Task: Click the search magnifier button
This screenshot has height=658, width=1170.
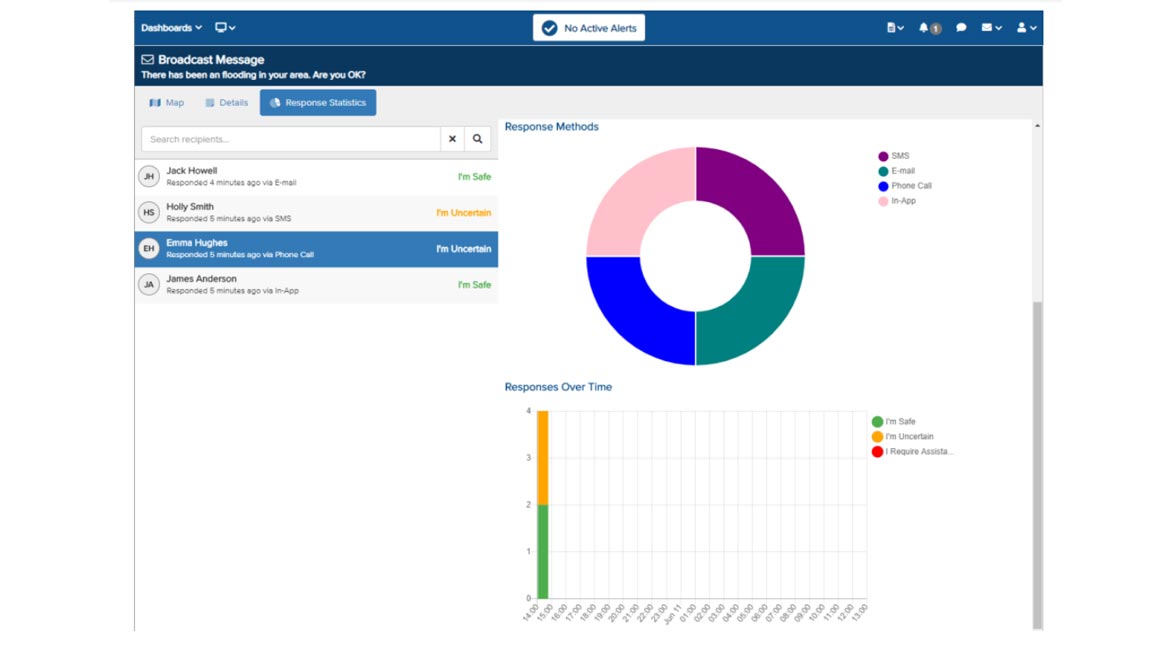Action: tap(477, 139)
